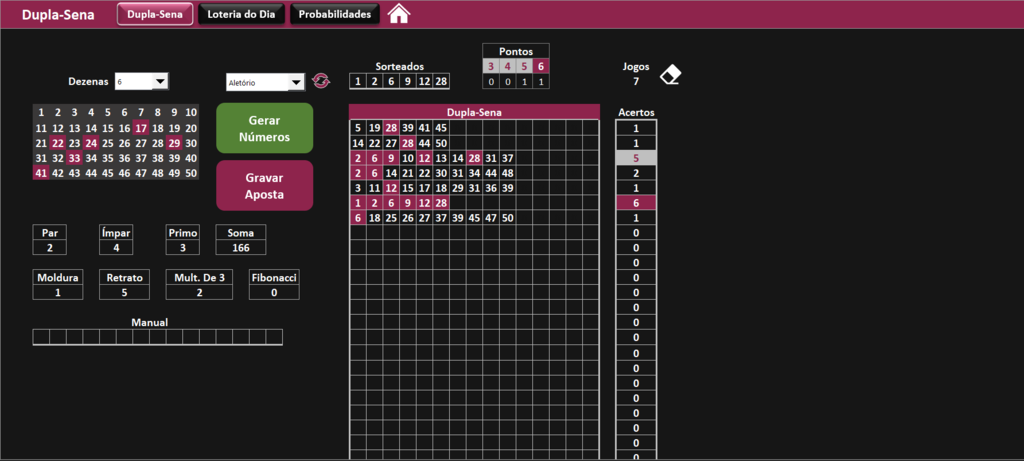The image size is (1024, 461).
Task: Click the Par count value
Action: tap(50, 247)
